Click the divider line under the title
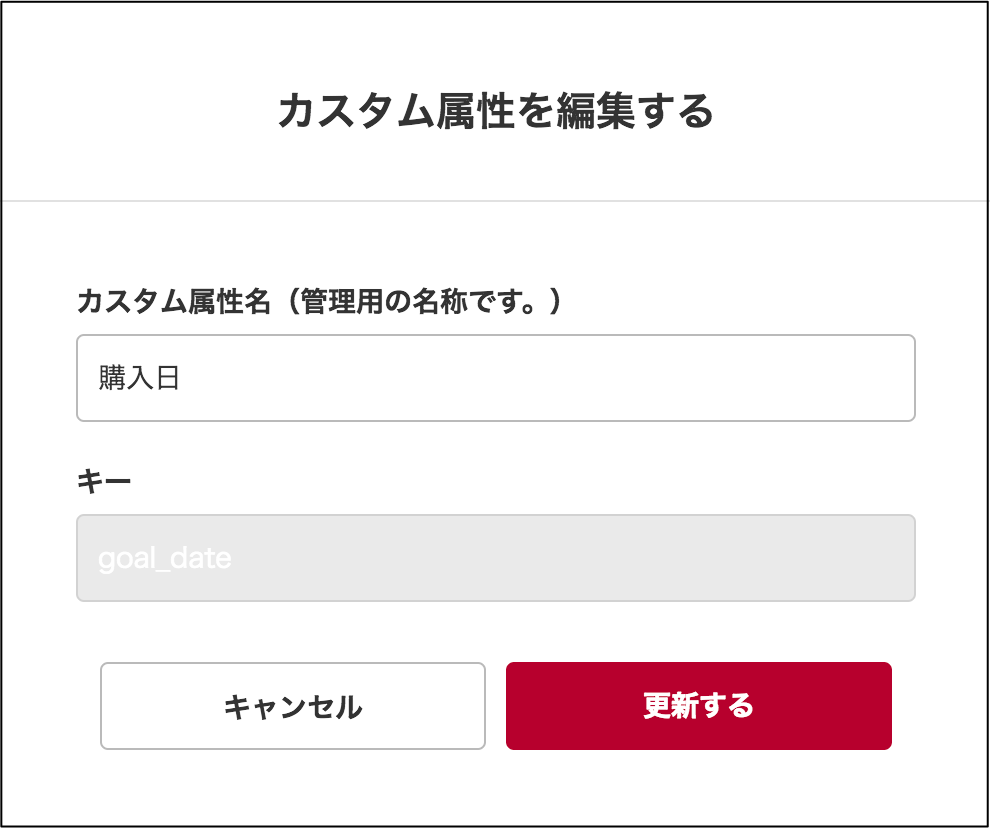This screenshot has width=990, height=828. click(495, 201)
